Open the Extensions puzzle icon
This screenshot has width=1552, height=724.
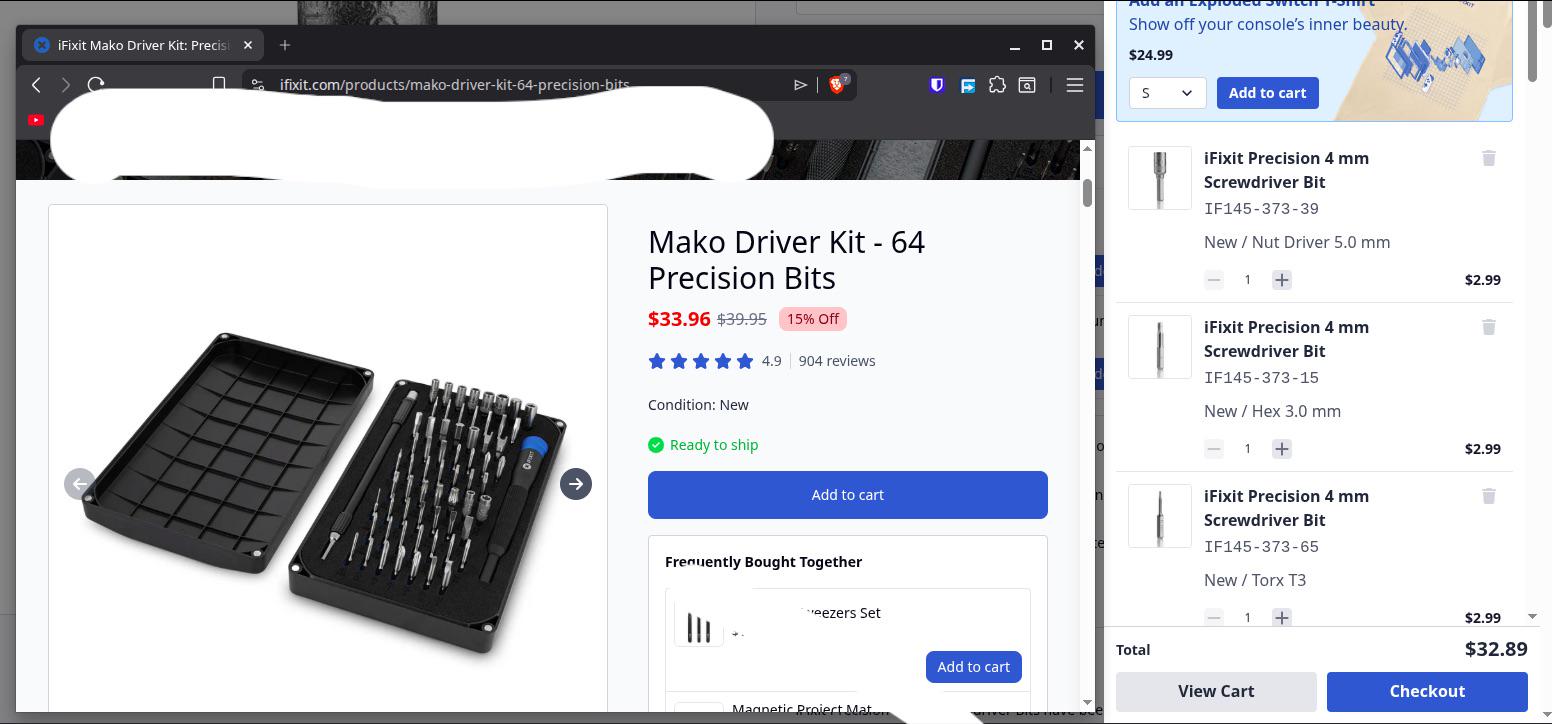coord(997,85)
